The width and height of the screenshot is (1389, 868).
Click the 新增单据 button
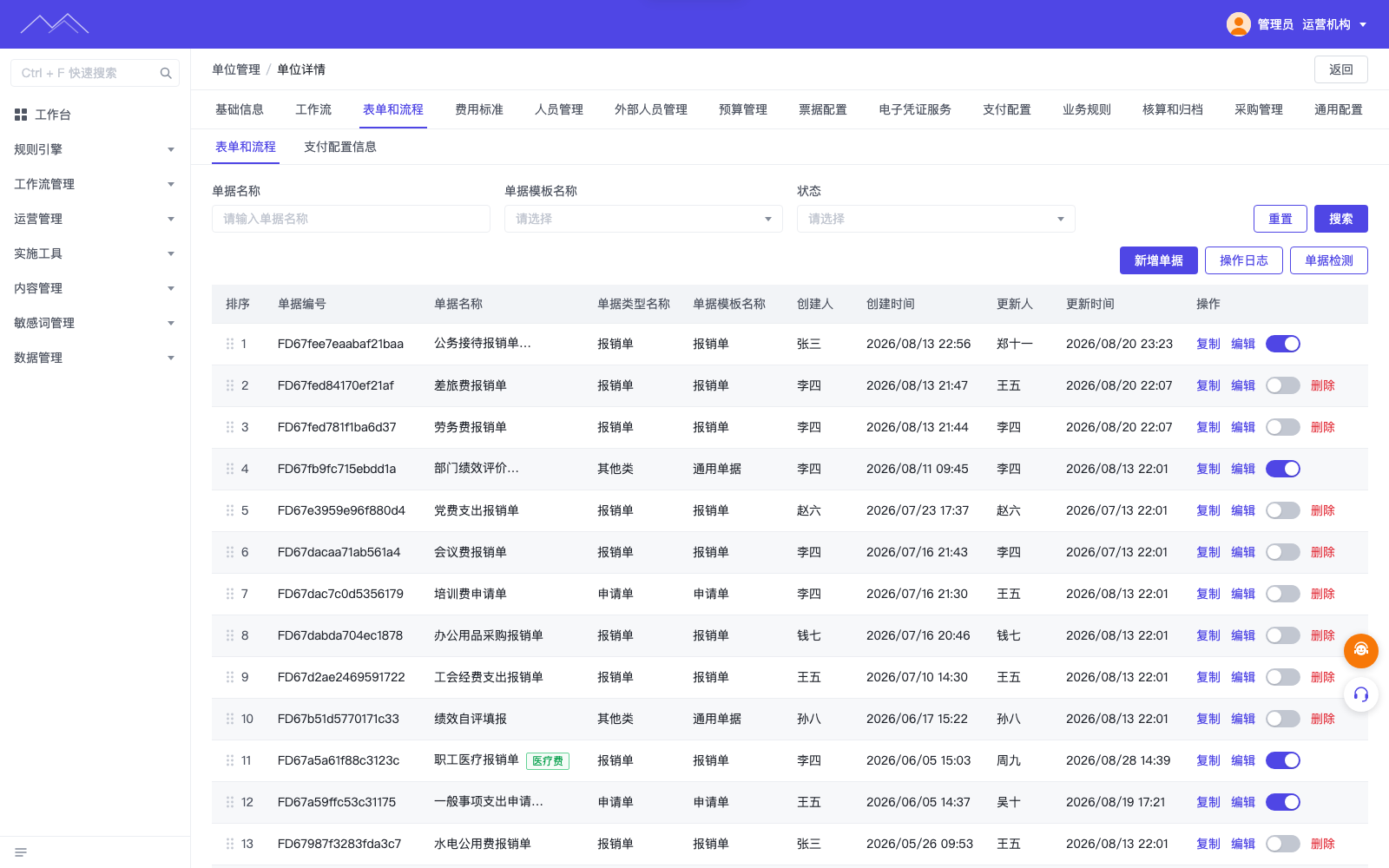pyautogui.click(x=1159, y=260)
